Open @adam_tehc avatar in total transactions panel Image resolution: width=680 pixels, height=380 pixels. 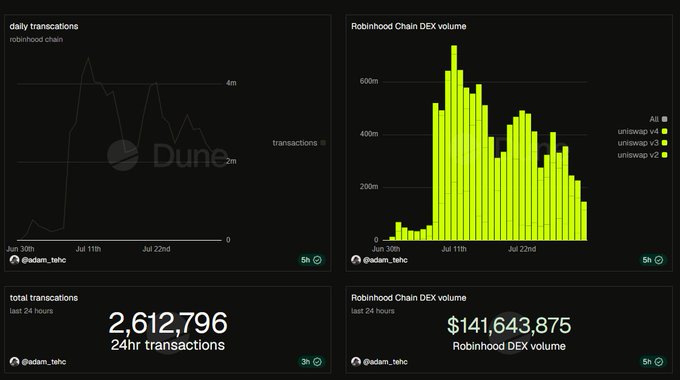coord(14,361)
